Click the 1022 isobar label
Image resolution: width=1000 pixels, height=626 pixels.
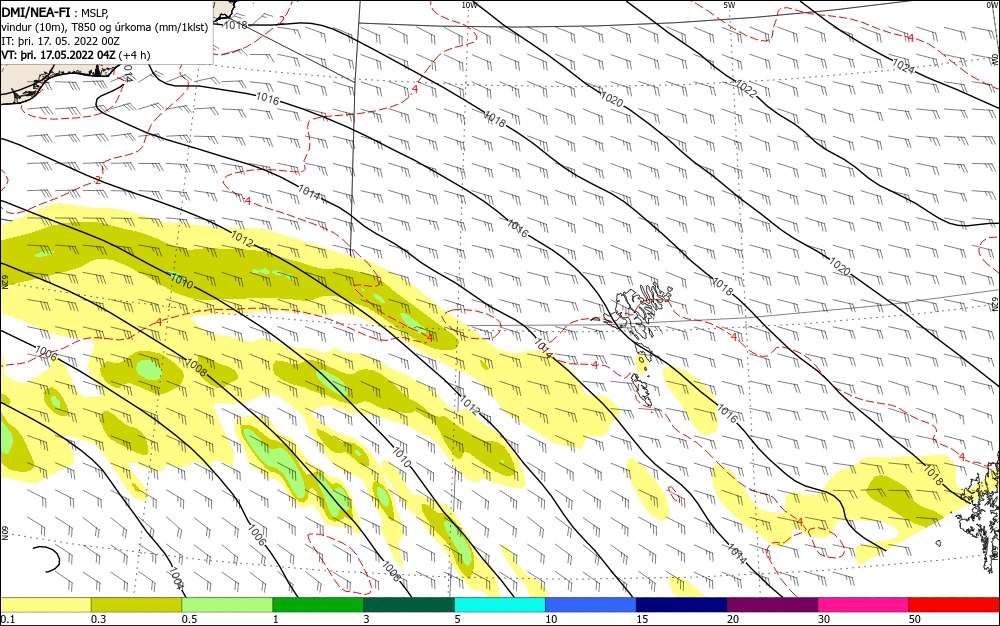pyautogui.click(x=746, y=89)
